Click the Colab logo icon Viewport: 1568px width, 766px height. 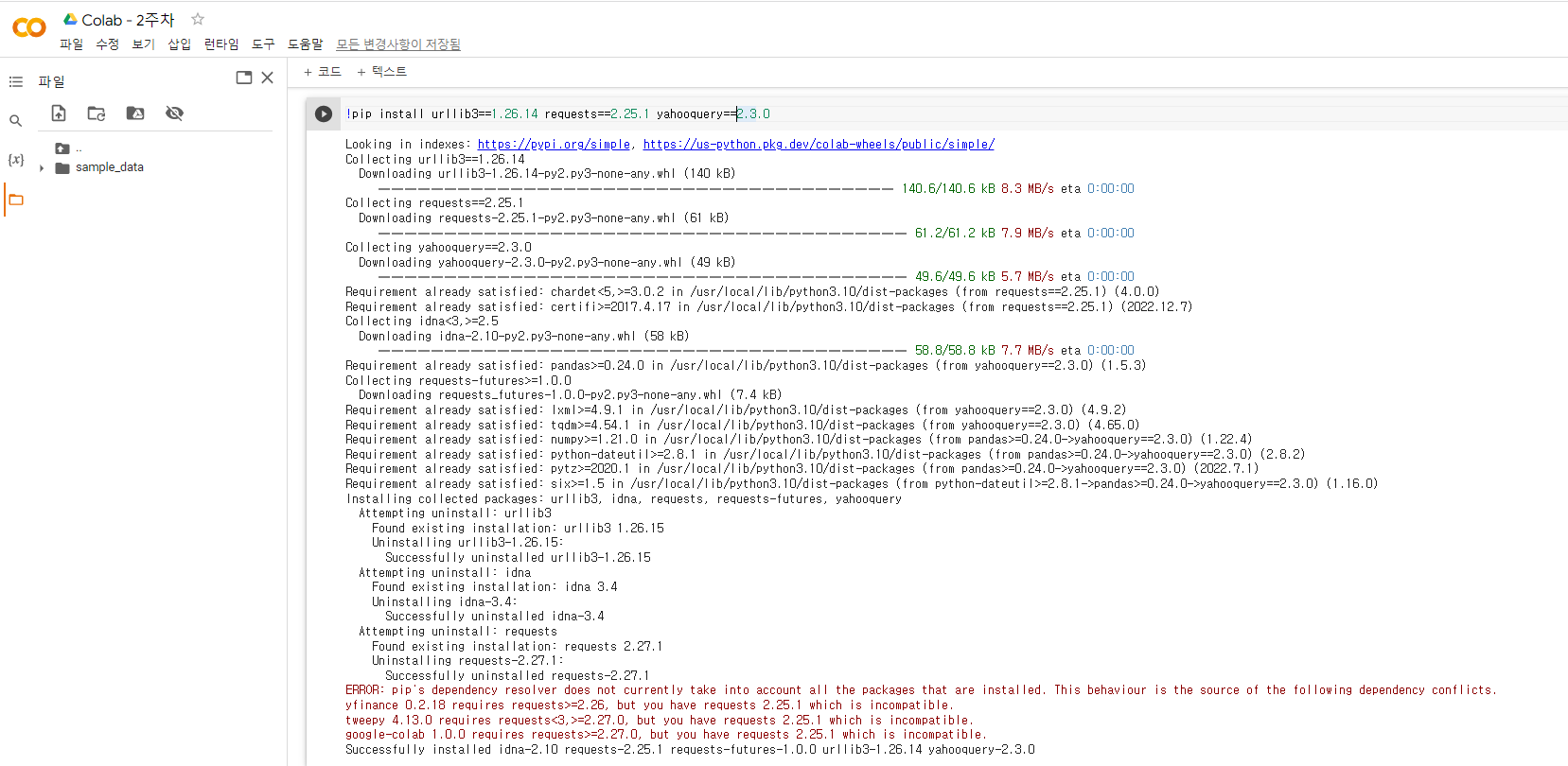(x=28, y=27)
